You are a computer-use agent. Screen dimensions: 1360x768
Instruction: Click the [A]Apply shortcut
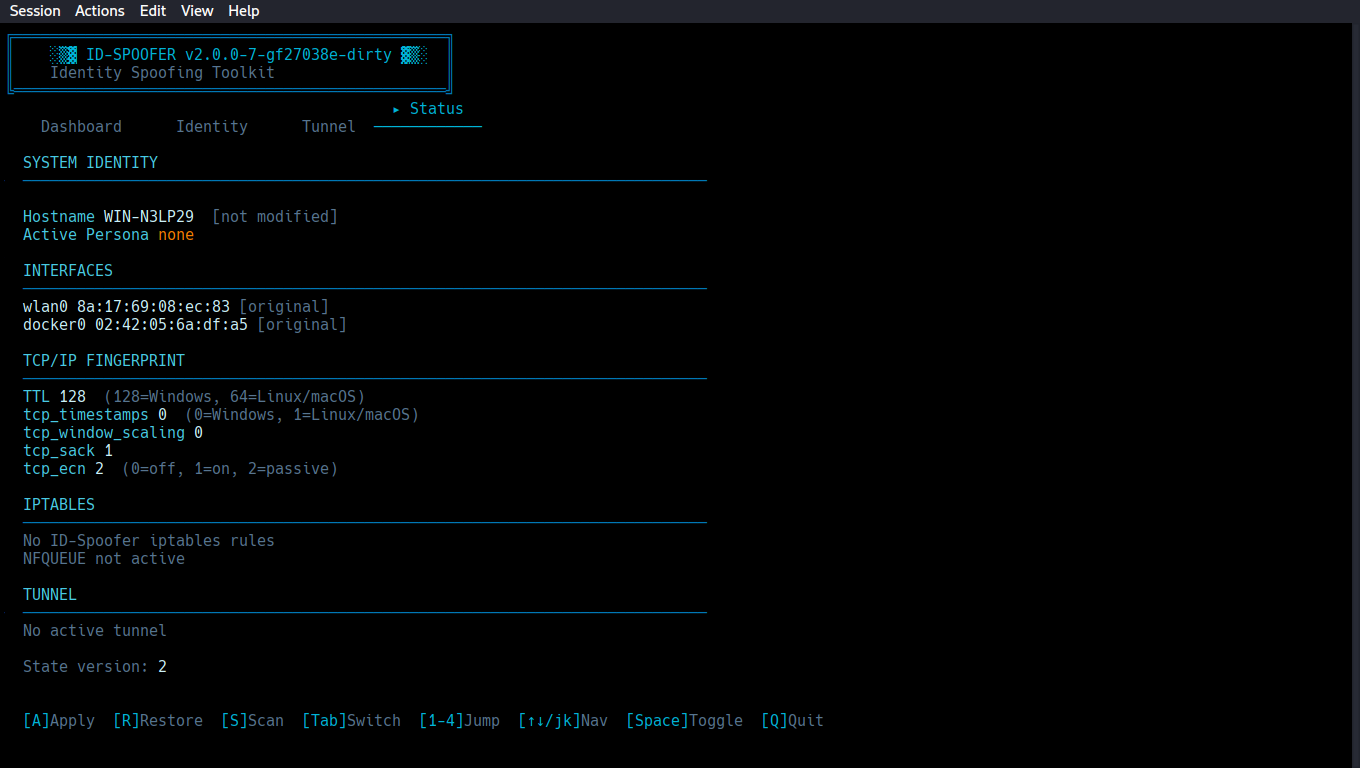(x=59, y=721)
